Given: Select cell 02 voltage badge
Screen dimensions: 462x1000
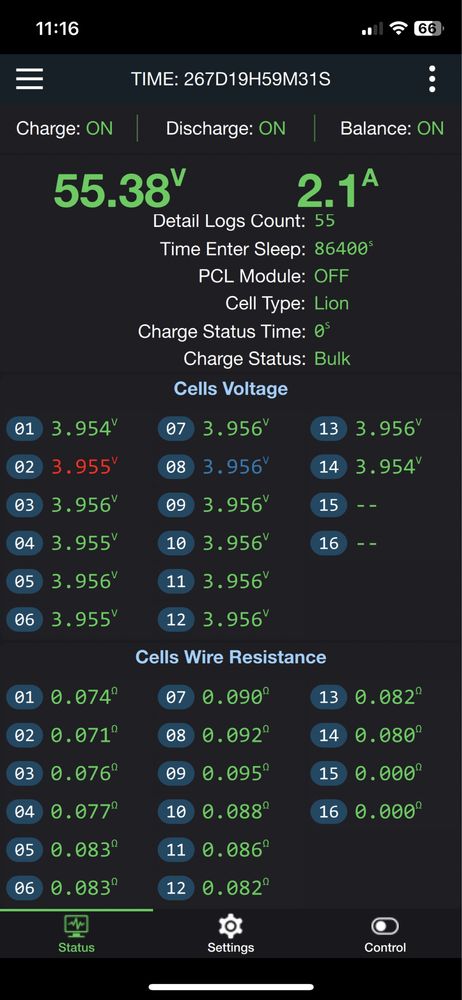Looking at the screenshot, I should (24, 467).
